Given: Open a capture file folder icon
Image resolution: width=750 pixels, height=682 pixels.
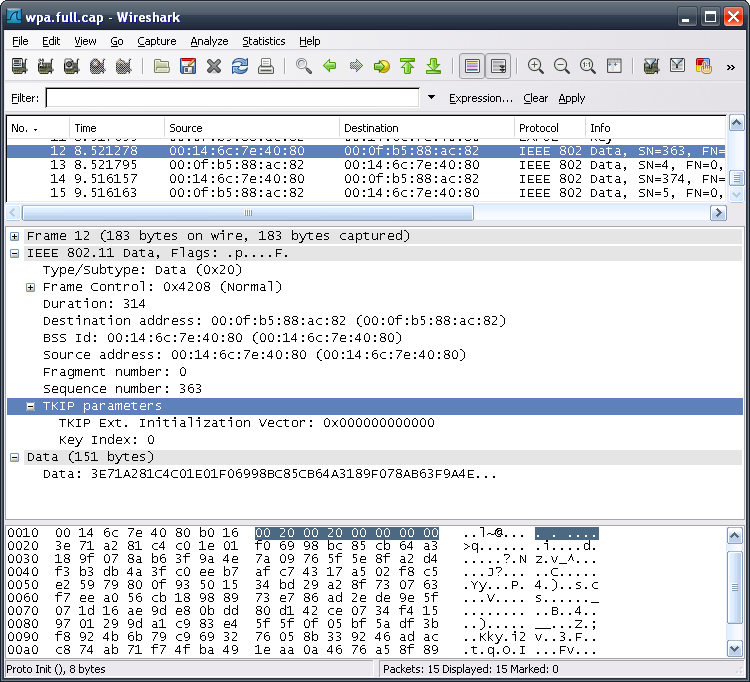Looking at the screenshot, I should [x=162, y=66].
